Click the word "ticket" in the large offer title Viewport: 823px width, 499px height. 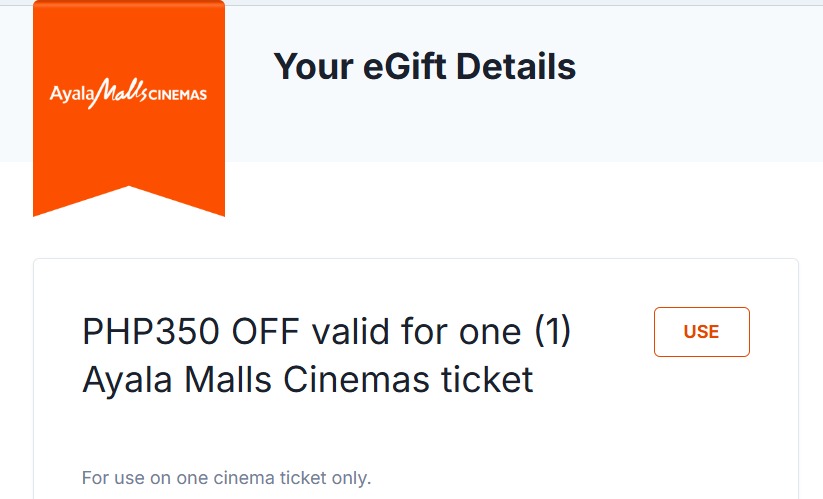[x=483, y=381]
